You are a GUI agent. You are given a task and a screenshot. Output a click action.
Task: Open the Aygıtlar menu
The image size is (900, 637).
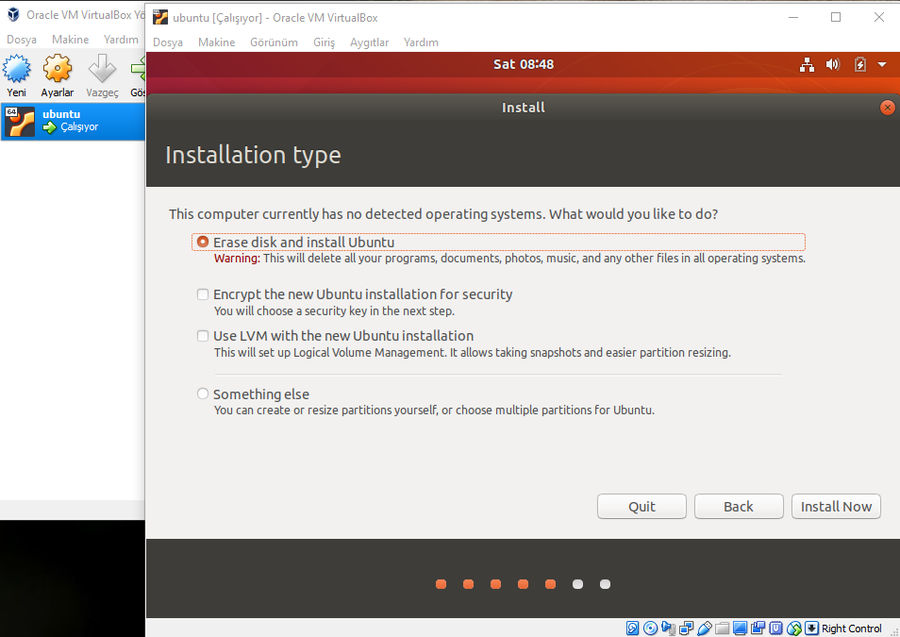(369, 42)
